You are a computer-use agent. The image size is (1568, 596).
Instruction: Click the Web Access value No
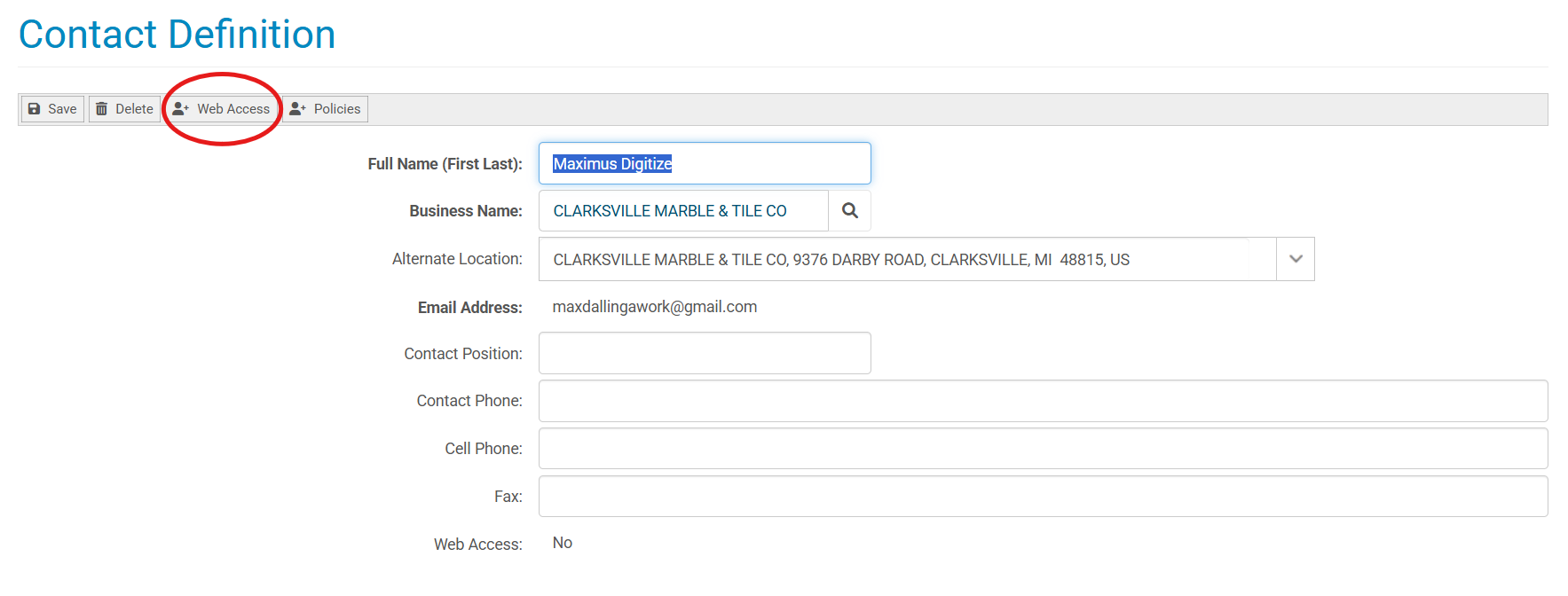563,543
